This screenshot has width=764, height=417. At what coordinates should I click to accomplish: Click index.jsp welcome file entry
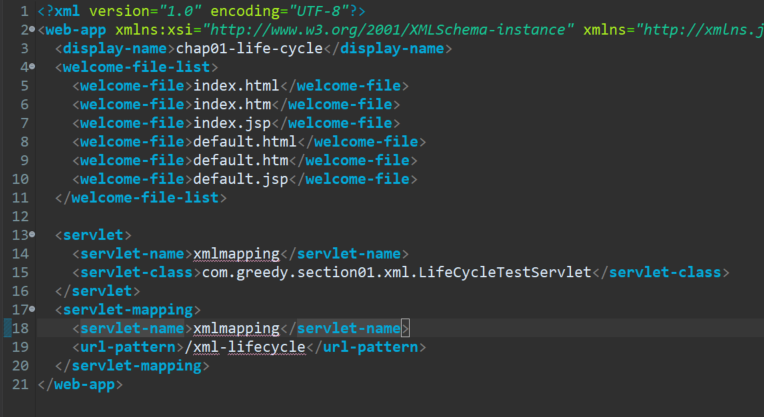tap(232, 123)
